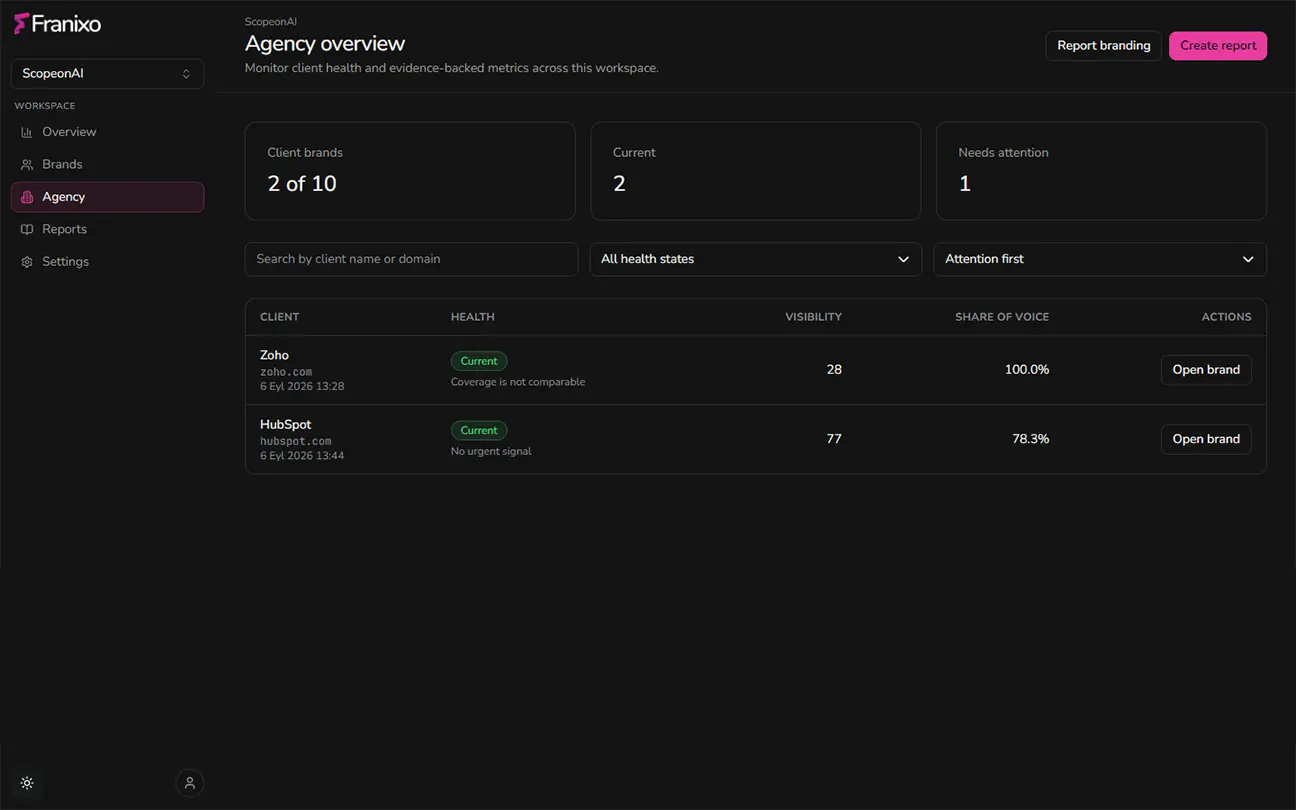Open the Attention first sort dropdown
This screenshot has height=810, width=1296.
[x=1099, y=259]
